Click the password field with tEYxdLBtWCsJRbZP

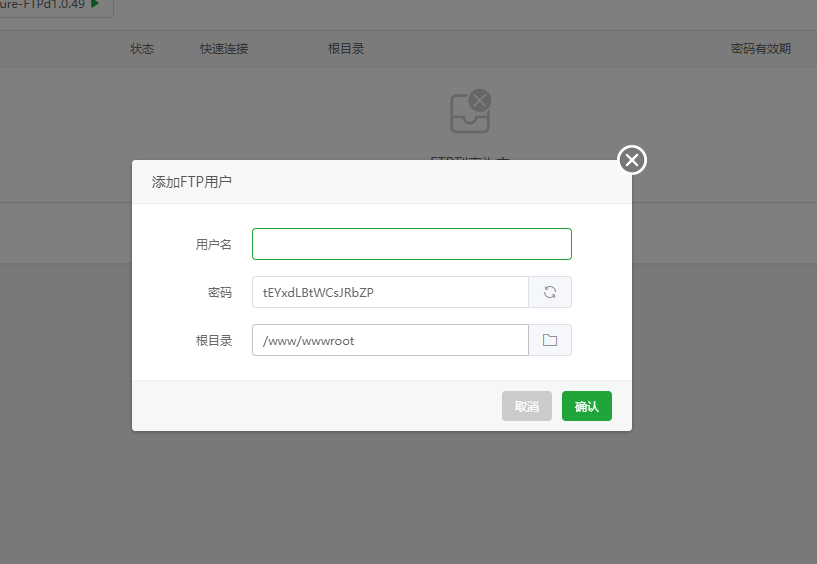pos(390,292)
